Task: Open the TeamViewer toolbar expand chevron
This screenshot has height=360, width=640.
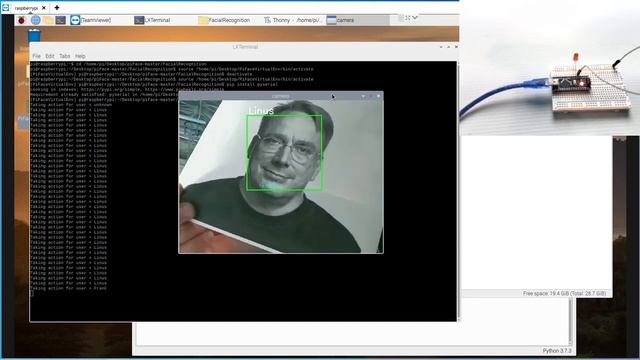Action: 415,18
